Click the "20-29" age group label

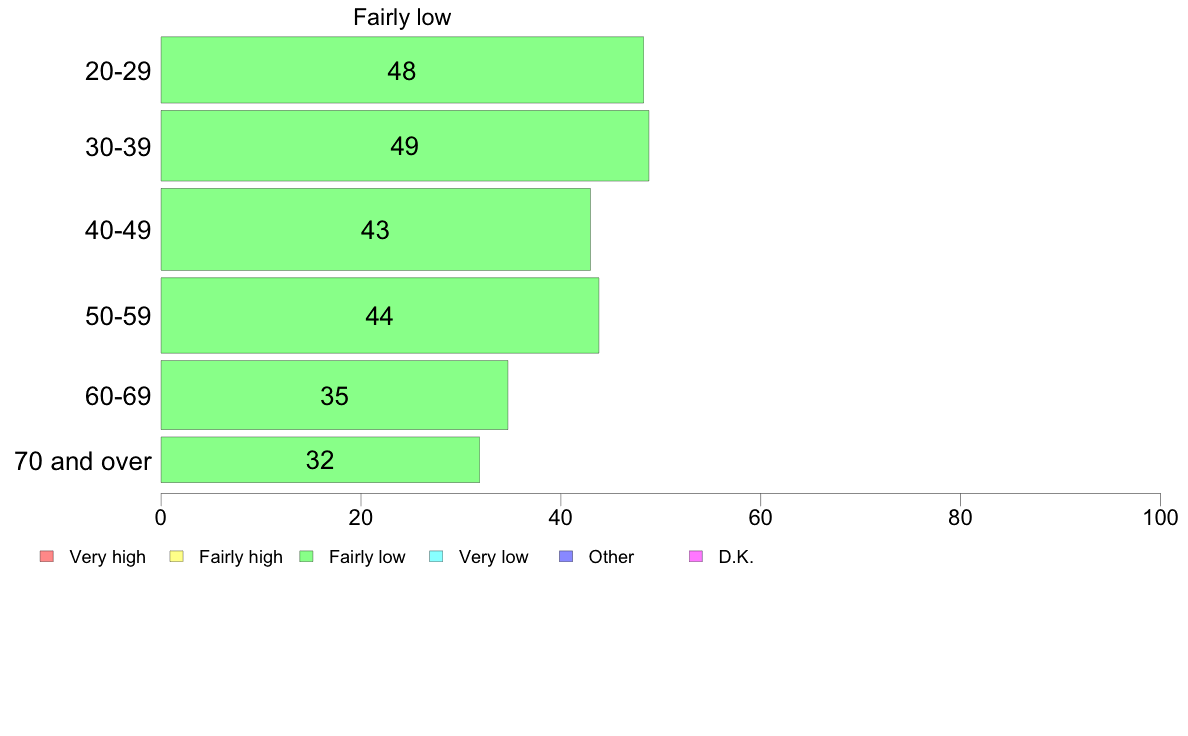(x=118, y=71)
